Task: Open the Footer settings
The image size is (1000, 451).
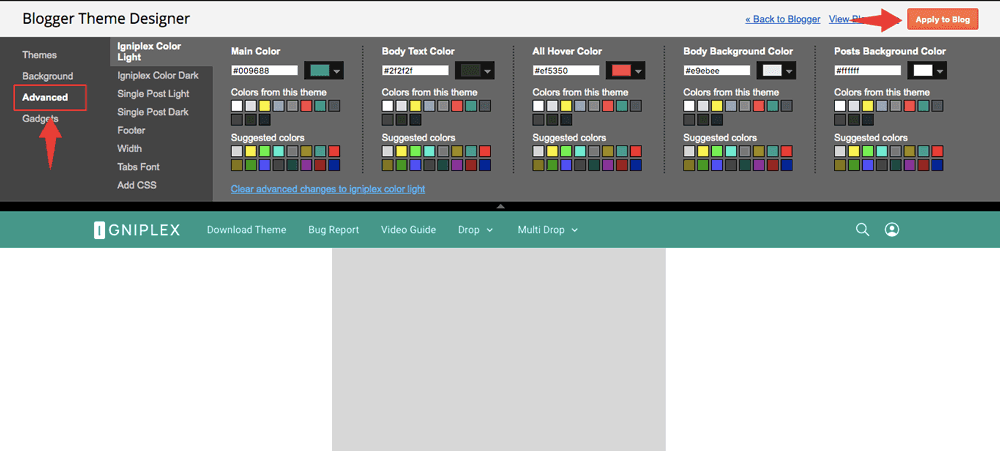Action: (131, 130)
